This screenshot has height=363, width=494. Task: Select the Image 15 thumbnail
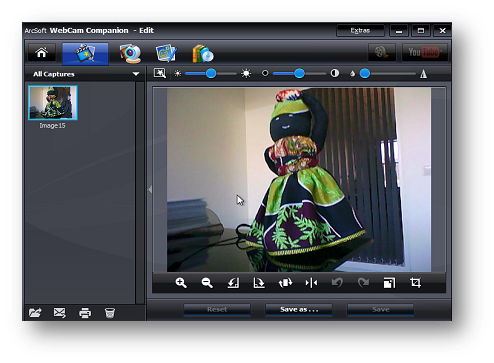coord(53,103)
